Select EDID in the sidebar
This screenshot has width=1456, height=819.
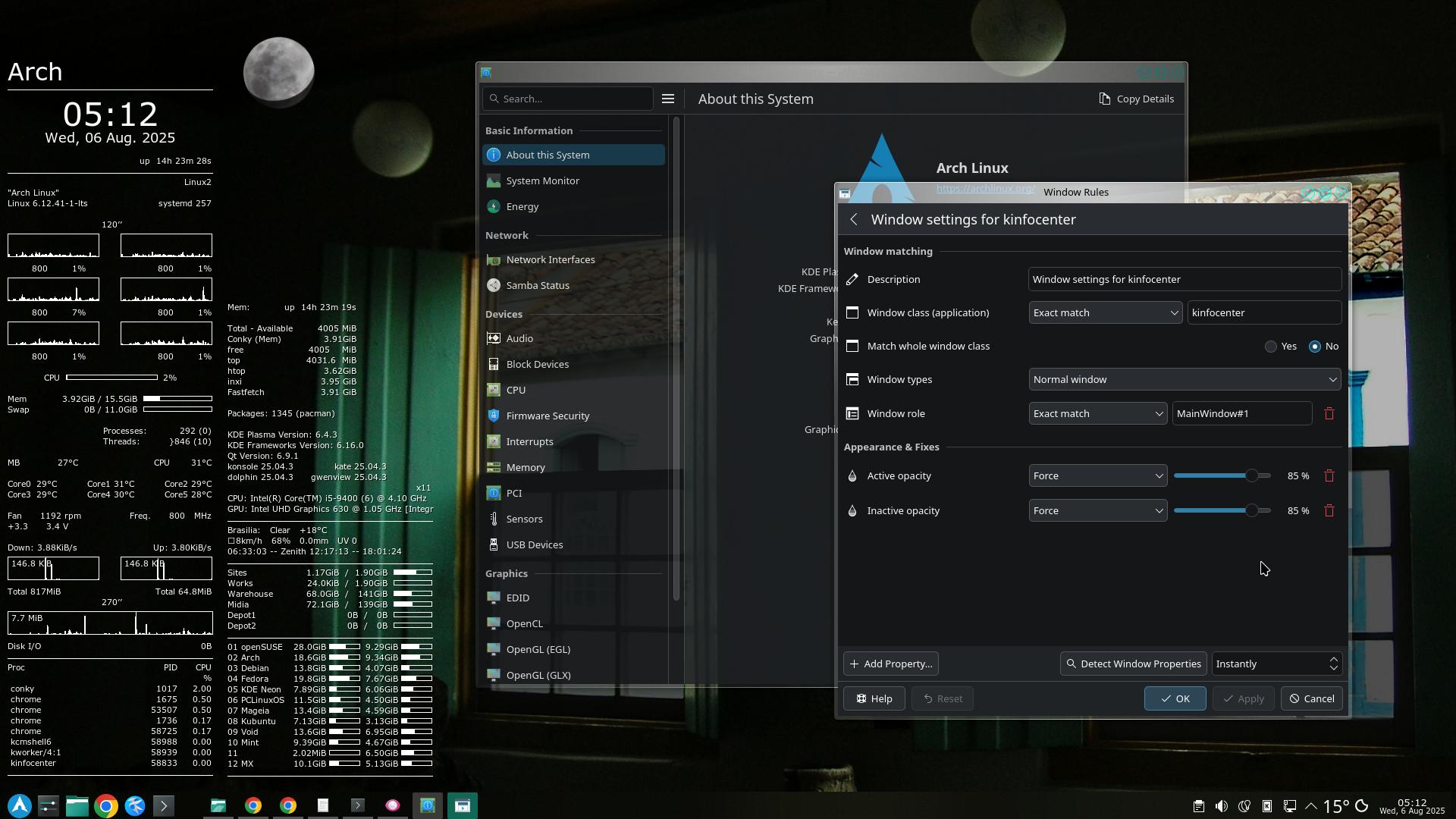pos(573,598)
